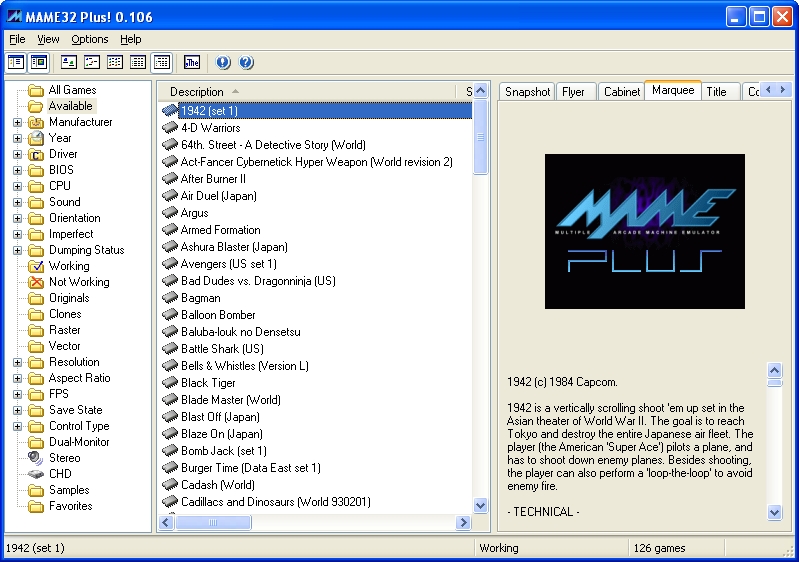Expand the Year folder node
Image resolution: width=799 pixels, height=562 pixels.
click(17, 138)
